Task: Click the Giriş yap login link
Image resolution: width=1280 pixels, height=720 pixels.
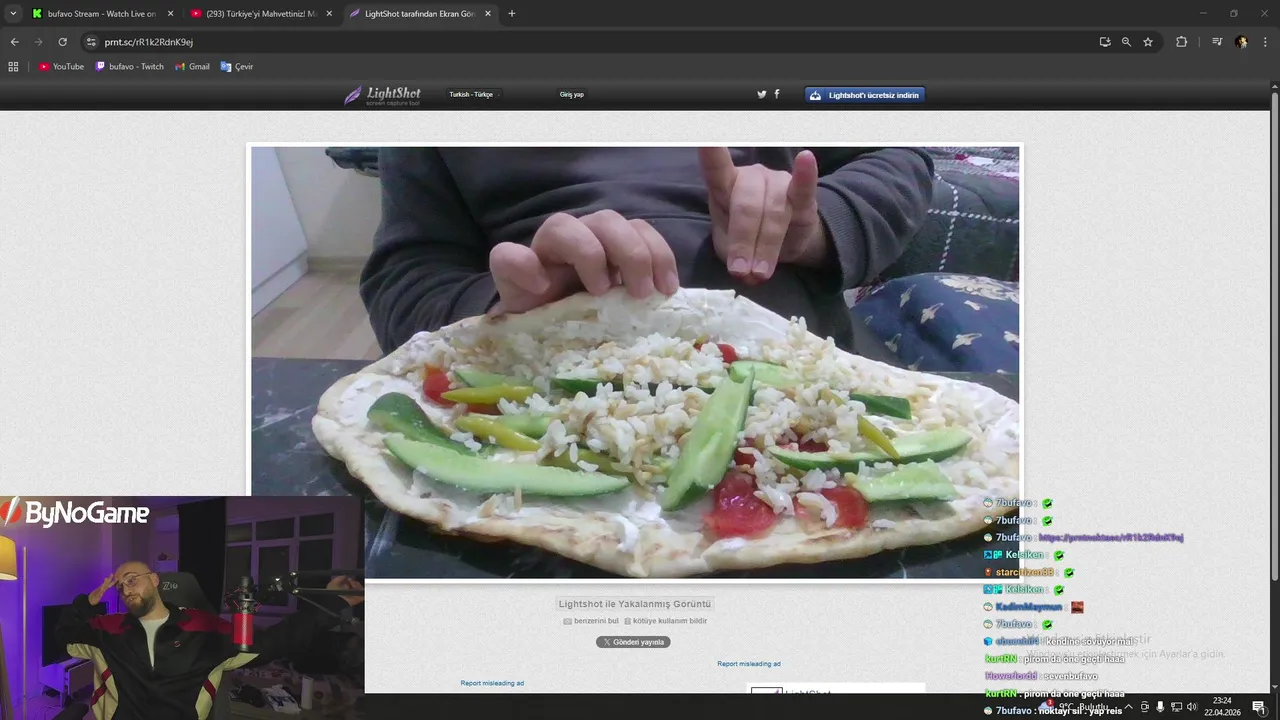Action: [572, 95]
